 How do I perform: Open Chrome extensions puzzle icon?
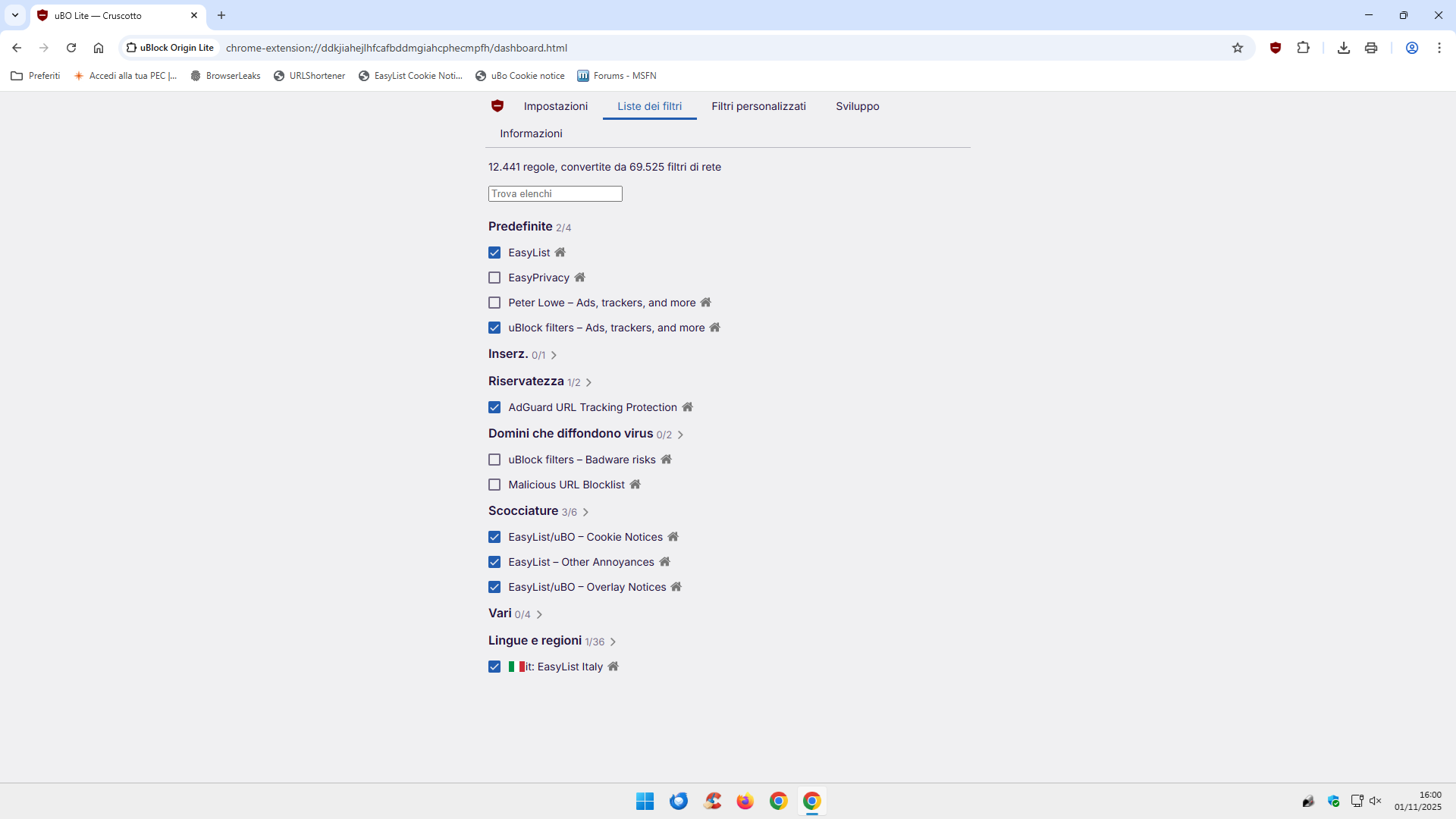[x=1303, y=48]
